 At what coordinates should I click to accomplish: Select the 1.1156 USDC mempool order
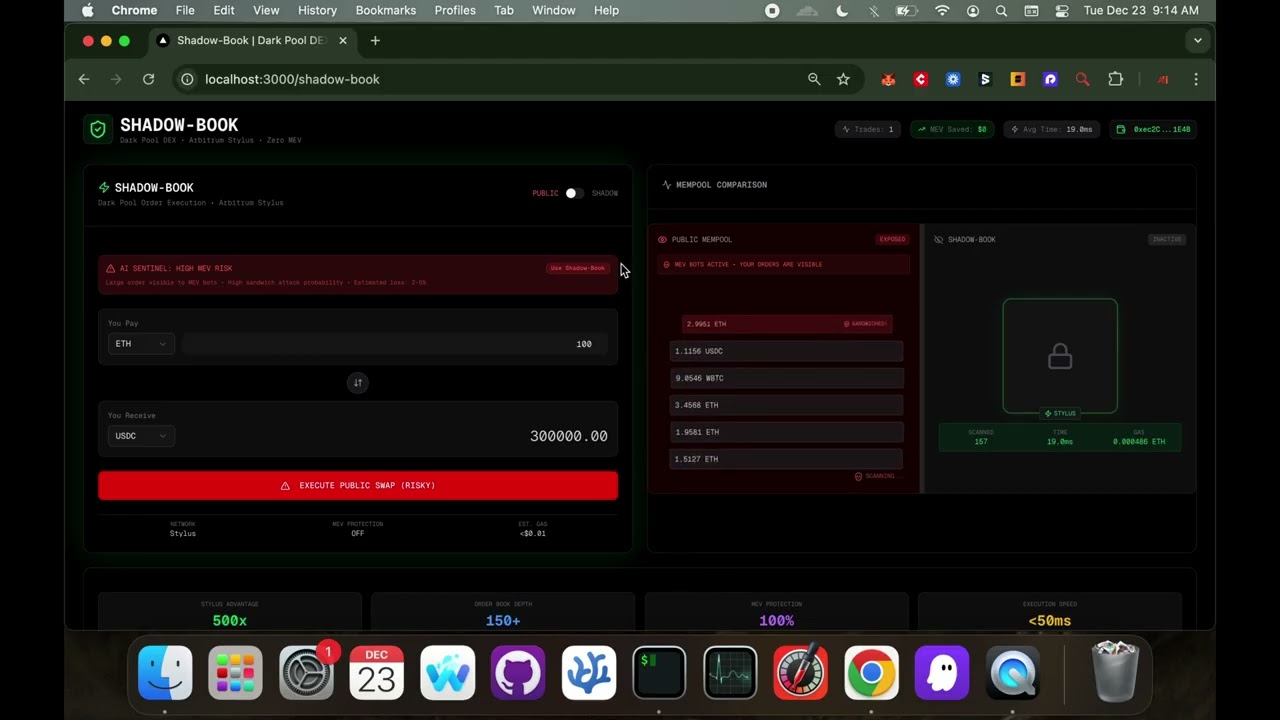coord(786,351)
